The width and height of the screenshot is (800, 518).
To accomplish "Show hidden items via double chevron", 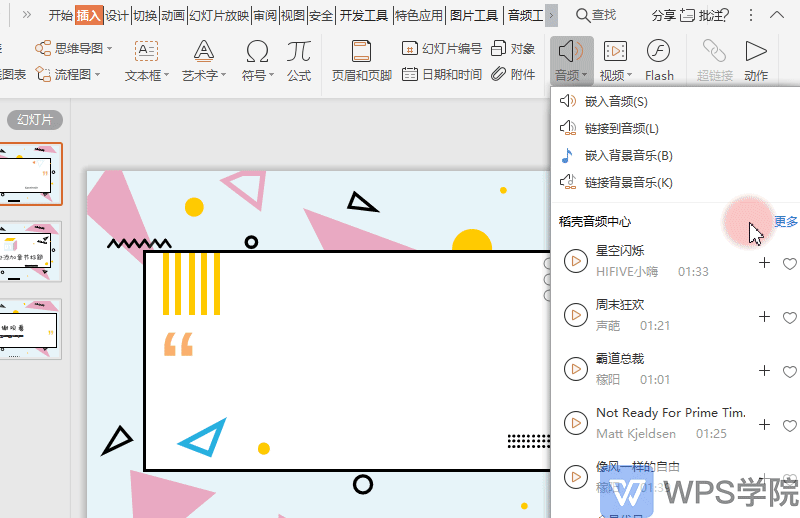I will (x=27, y=15).
